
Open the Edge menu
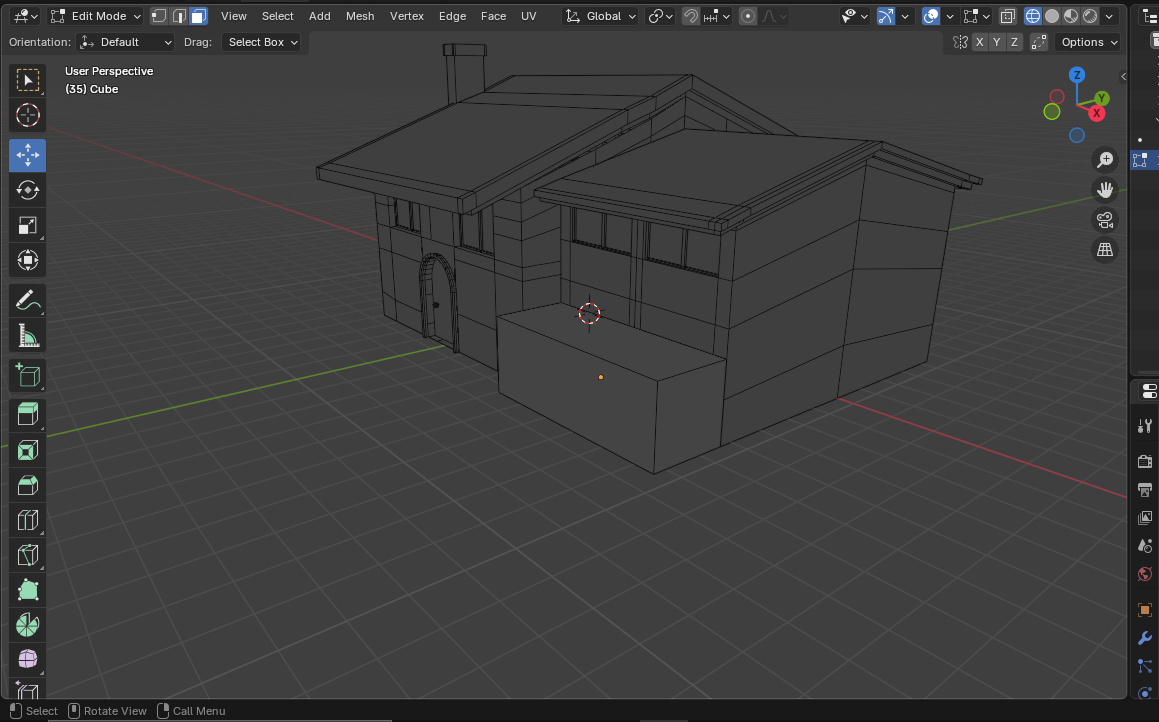click(452, 16)
